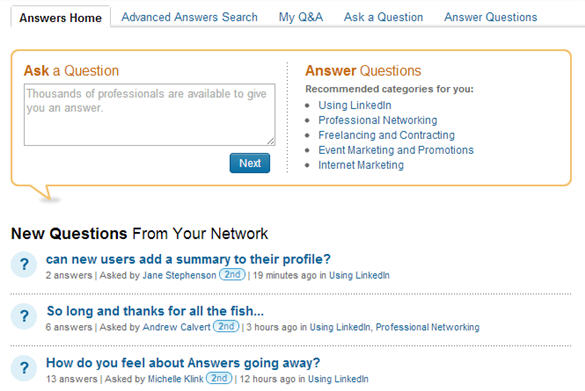Click the Next button
585x391 pixels.
point(250,163)
